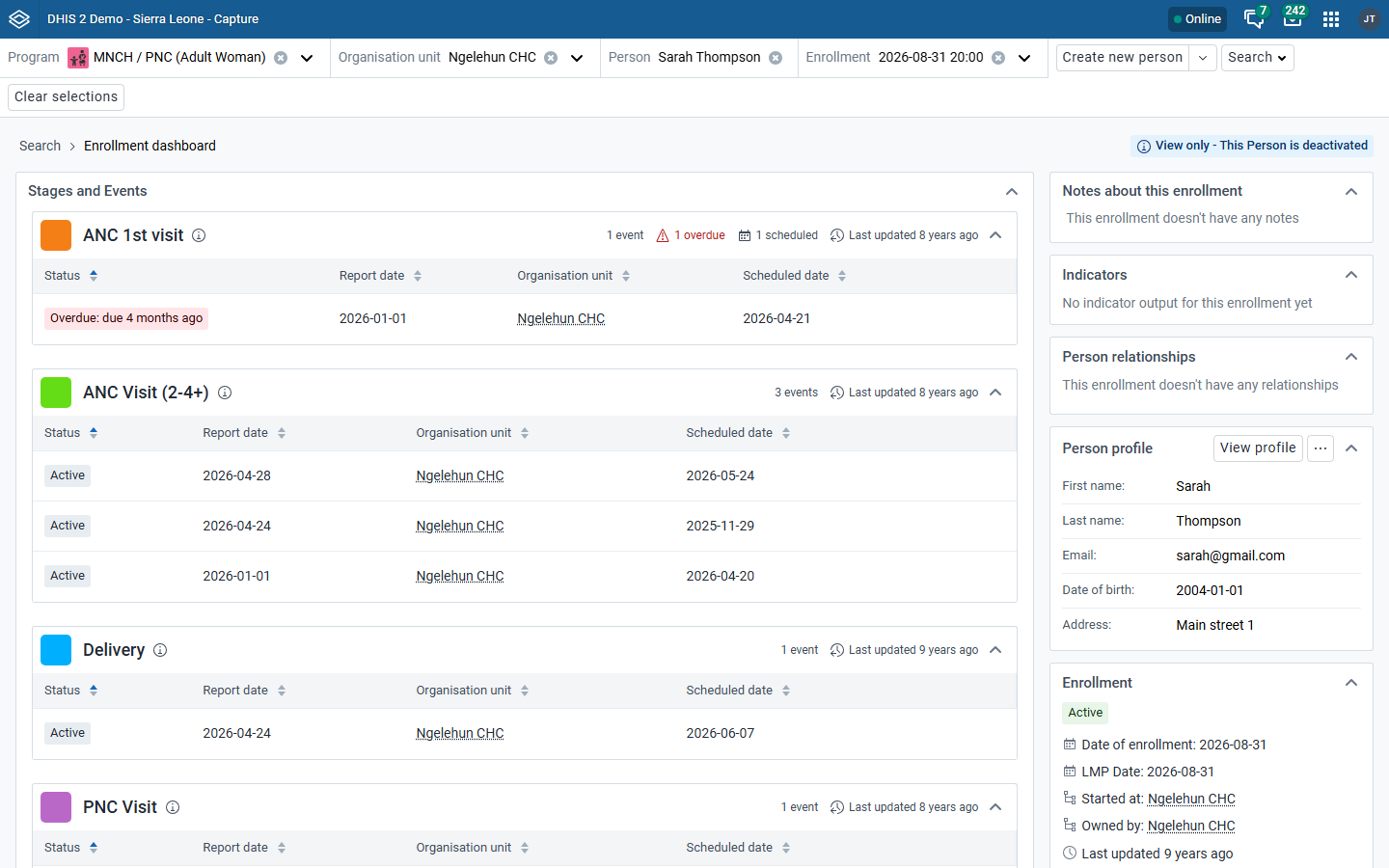
Task: Sort ANC 1st visit by Status column
Action: pos(94,276)
